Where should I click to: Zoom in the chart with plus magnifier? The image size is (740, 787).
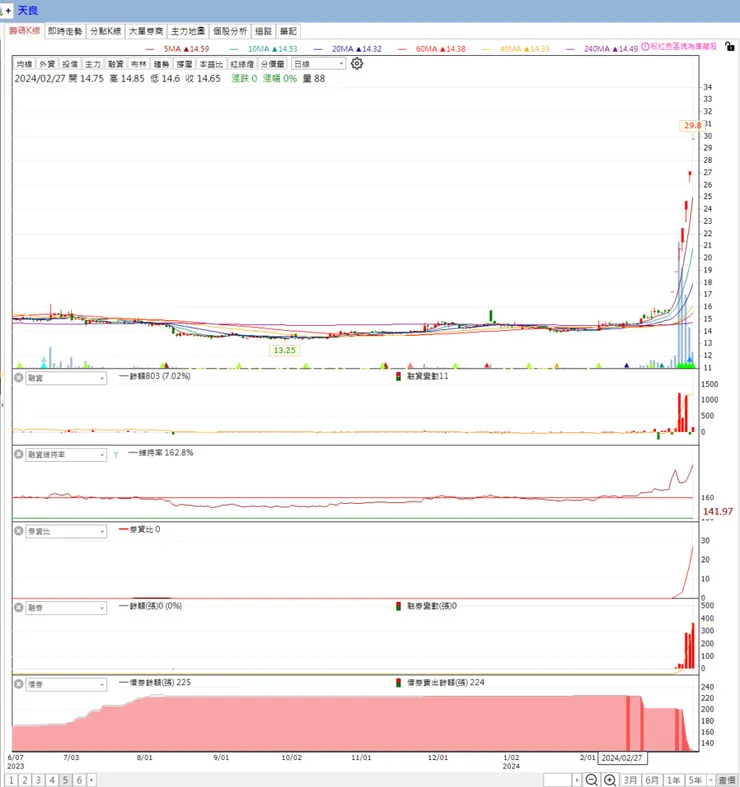click(610, 780)
